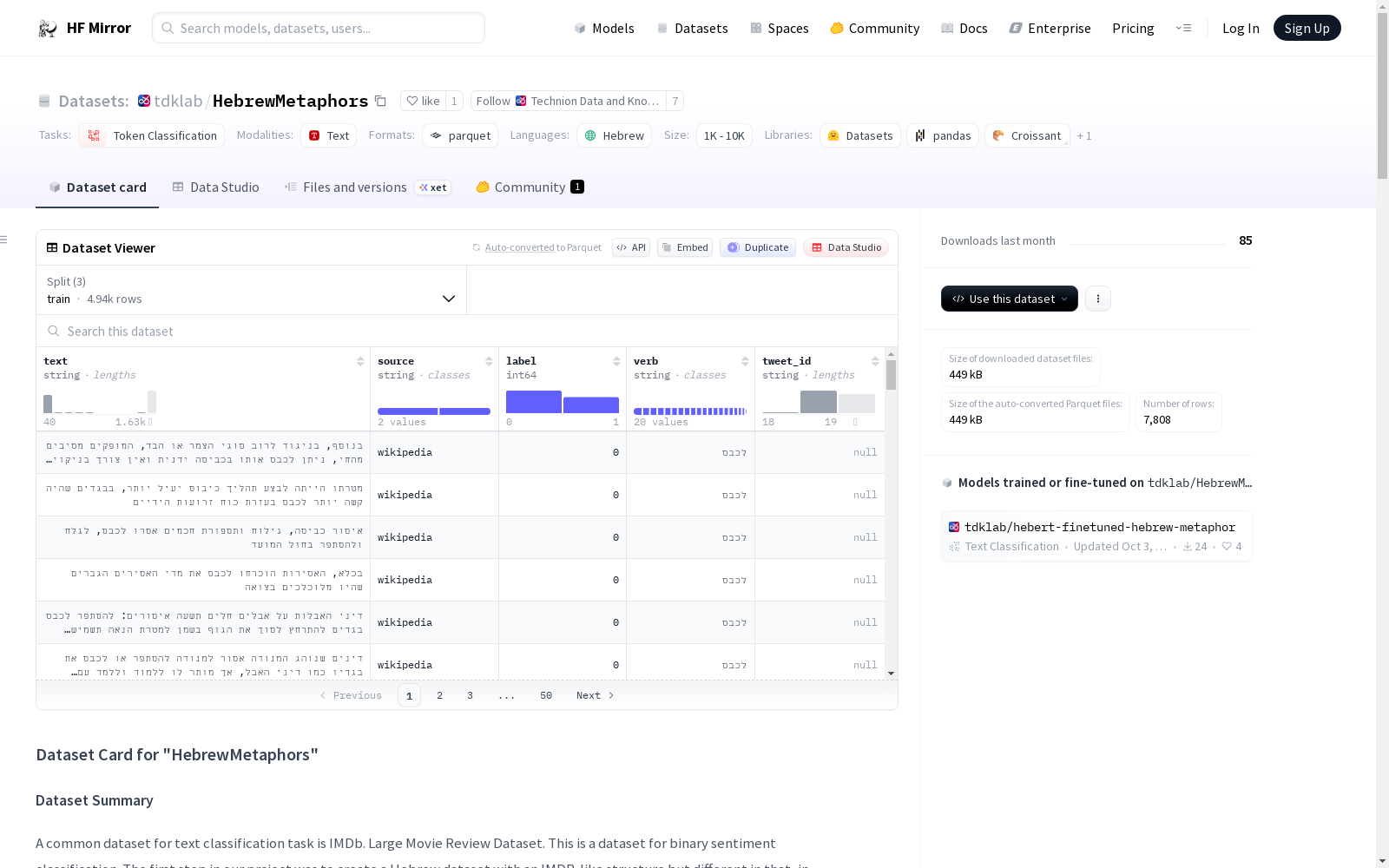
Task: Click the Token Classification task tag
Action: [152, 135]
